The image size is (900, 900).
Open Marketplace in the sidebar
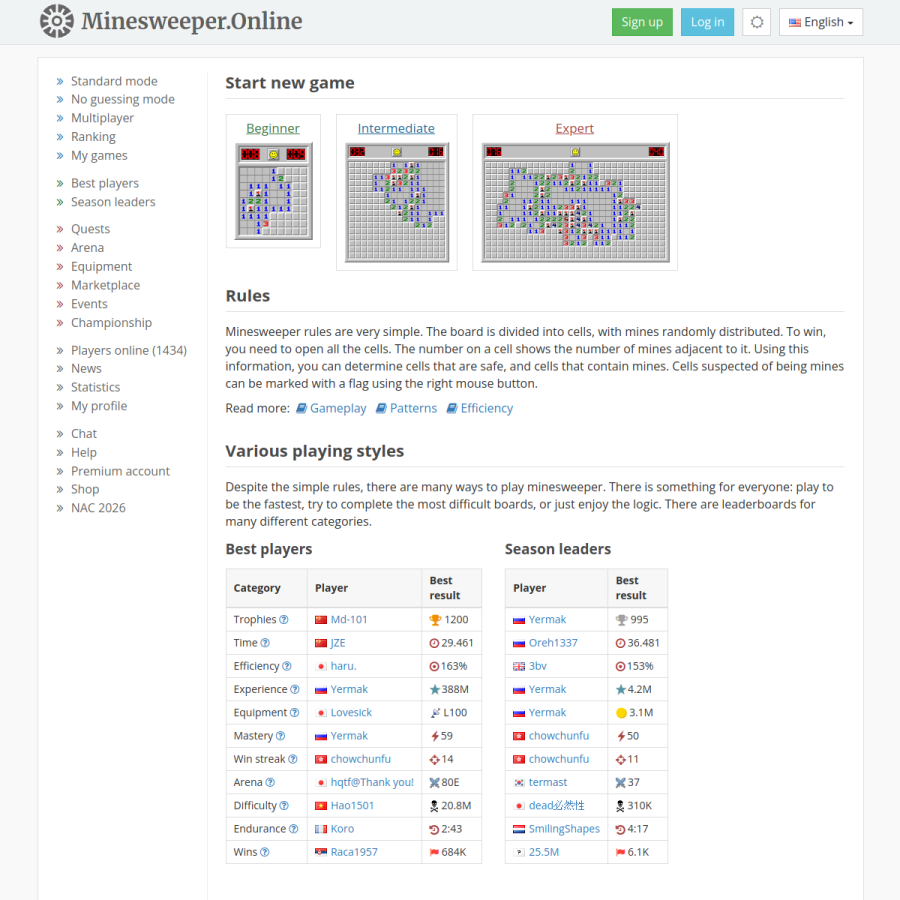click(106, 285)
